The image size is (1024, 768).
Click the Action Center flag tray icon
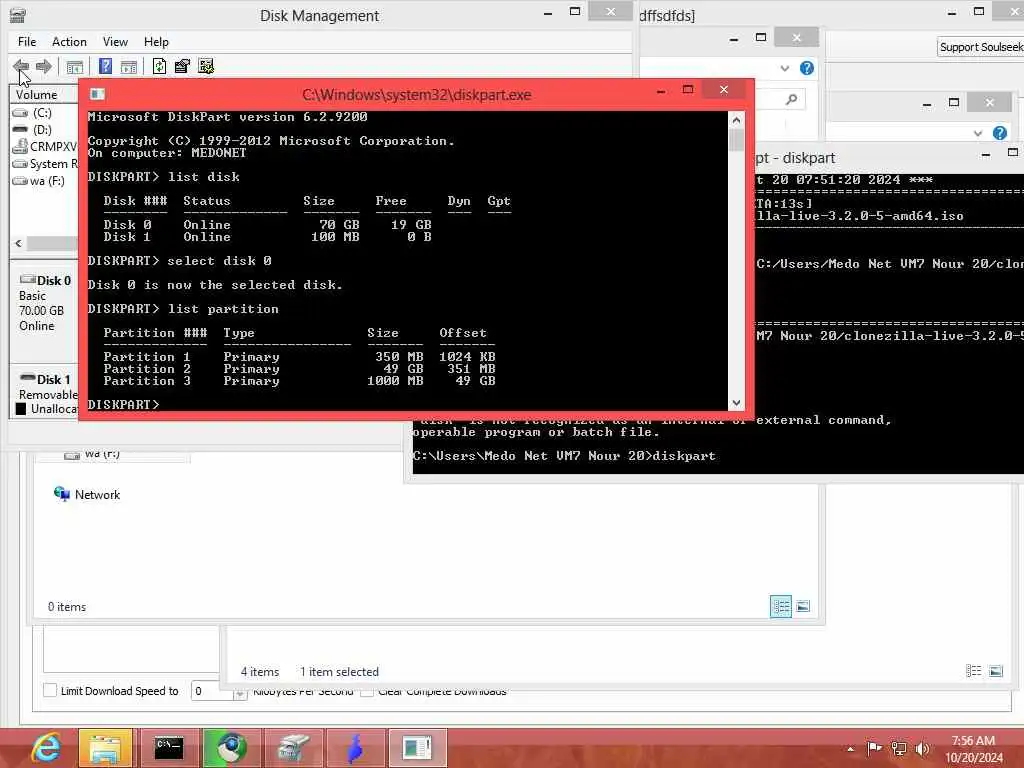[874, 748]
